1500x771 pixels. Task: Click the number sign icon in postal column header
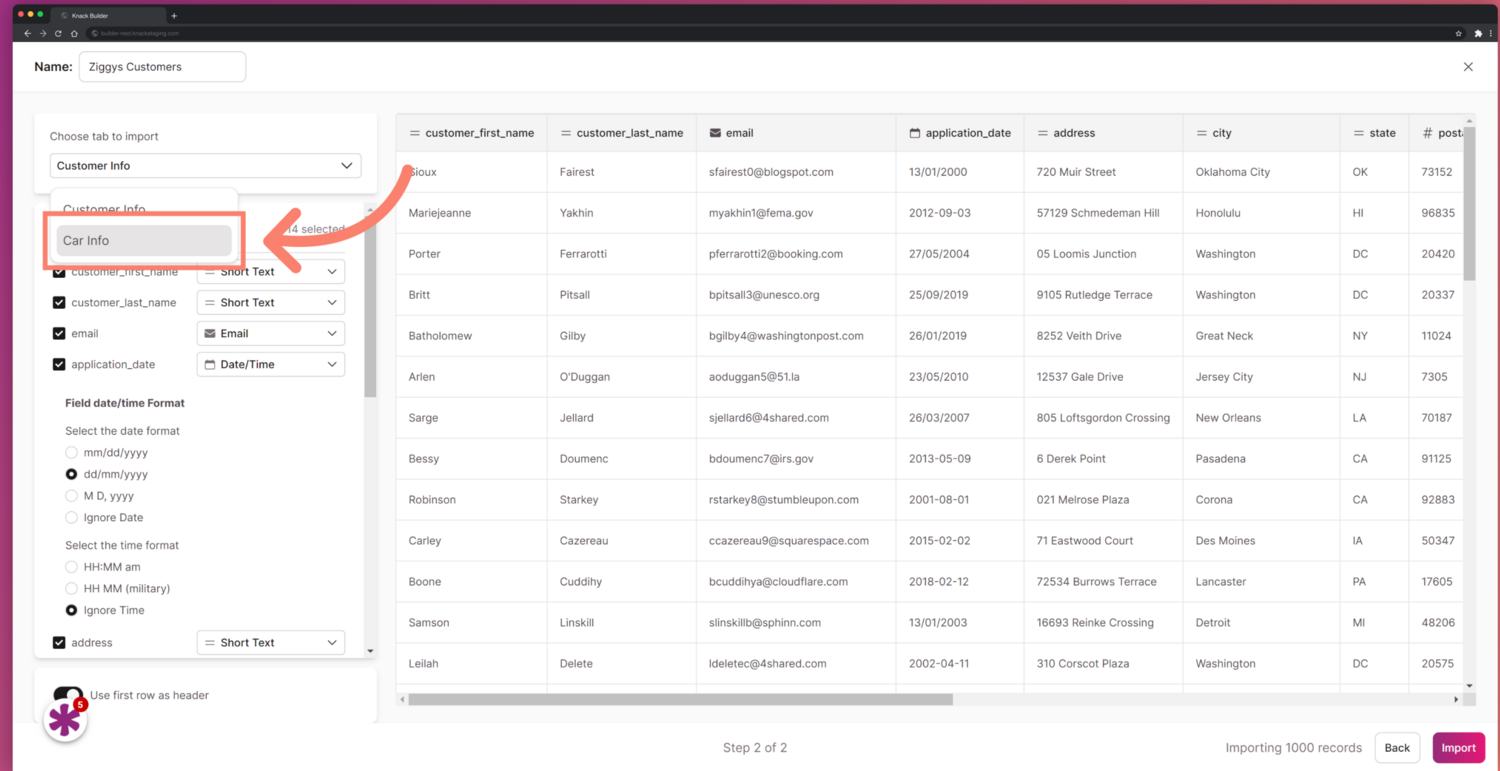point(1427,133)
